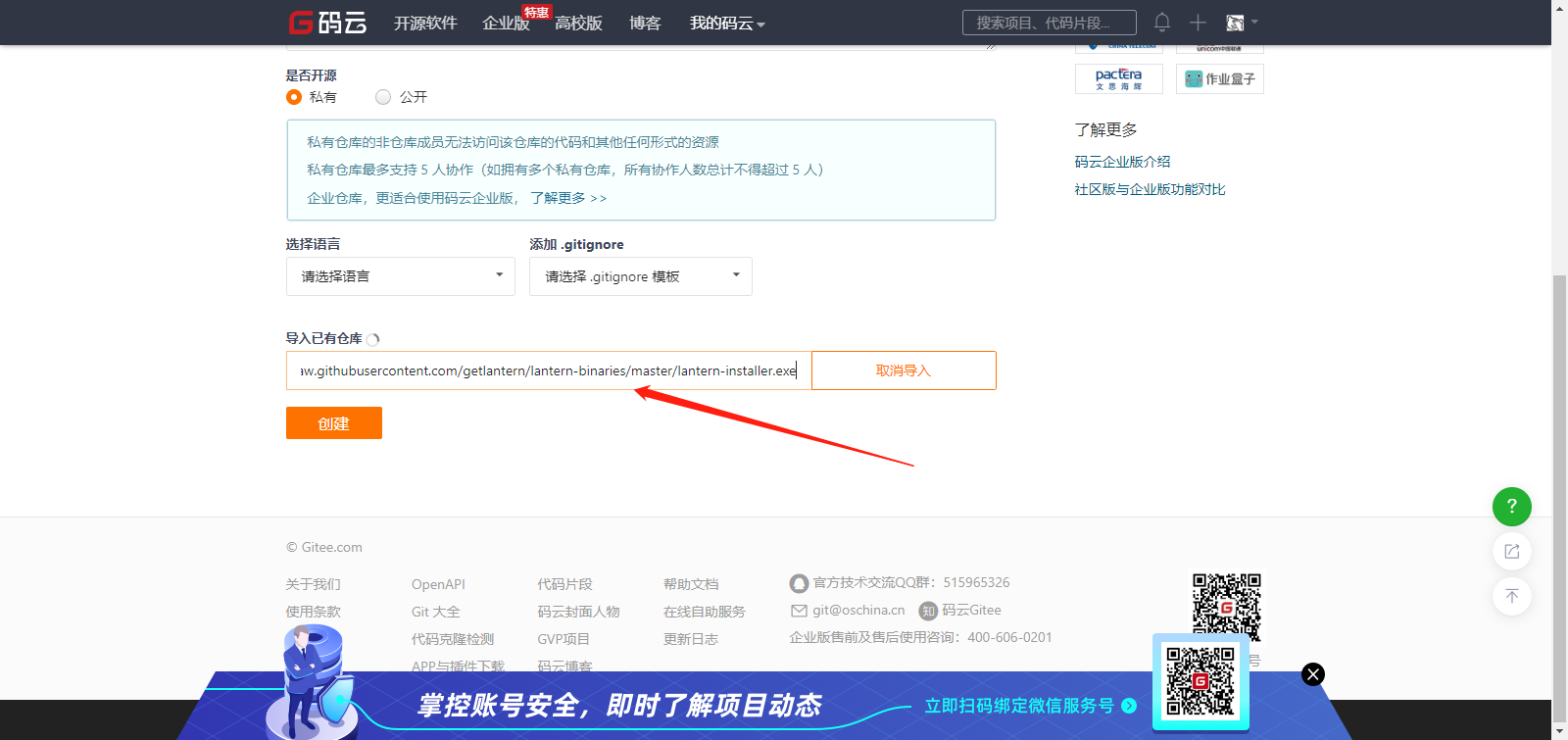Open the 企业版 nav item
This screenshot has width=1568, height=740.
(506, 23)
